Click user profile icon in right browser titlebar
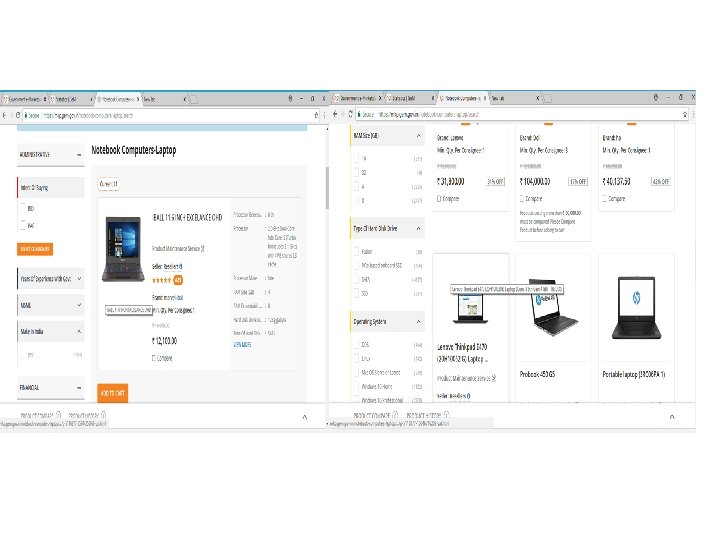Viewport: 720px width, 540px height. pos(655,97)
